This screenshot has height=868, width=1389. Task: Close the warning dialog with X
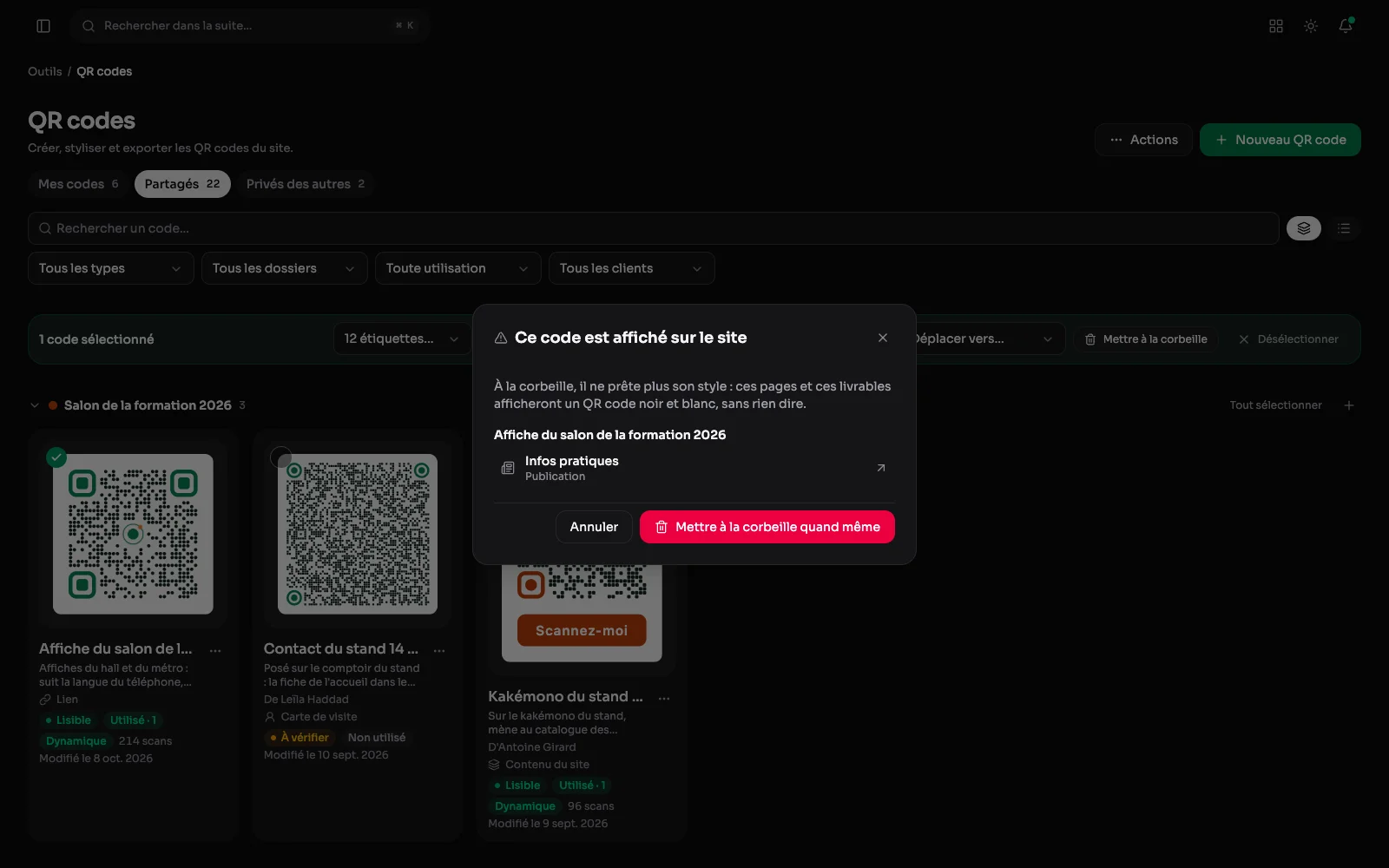click(x=883, y=338)
